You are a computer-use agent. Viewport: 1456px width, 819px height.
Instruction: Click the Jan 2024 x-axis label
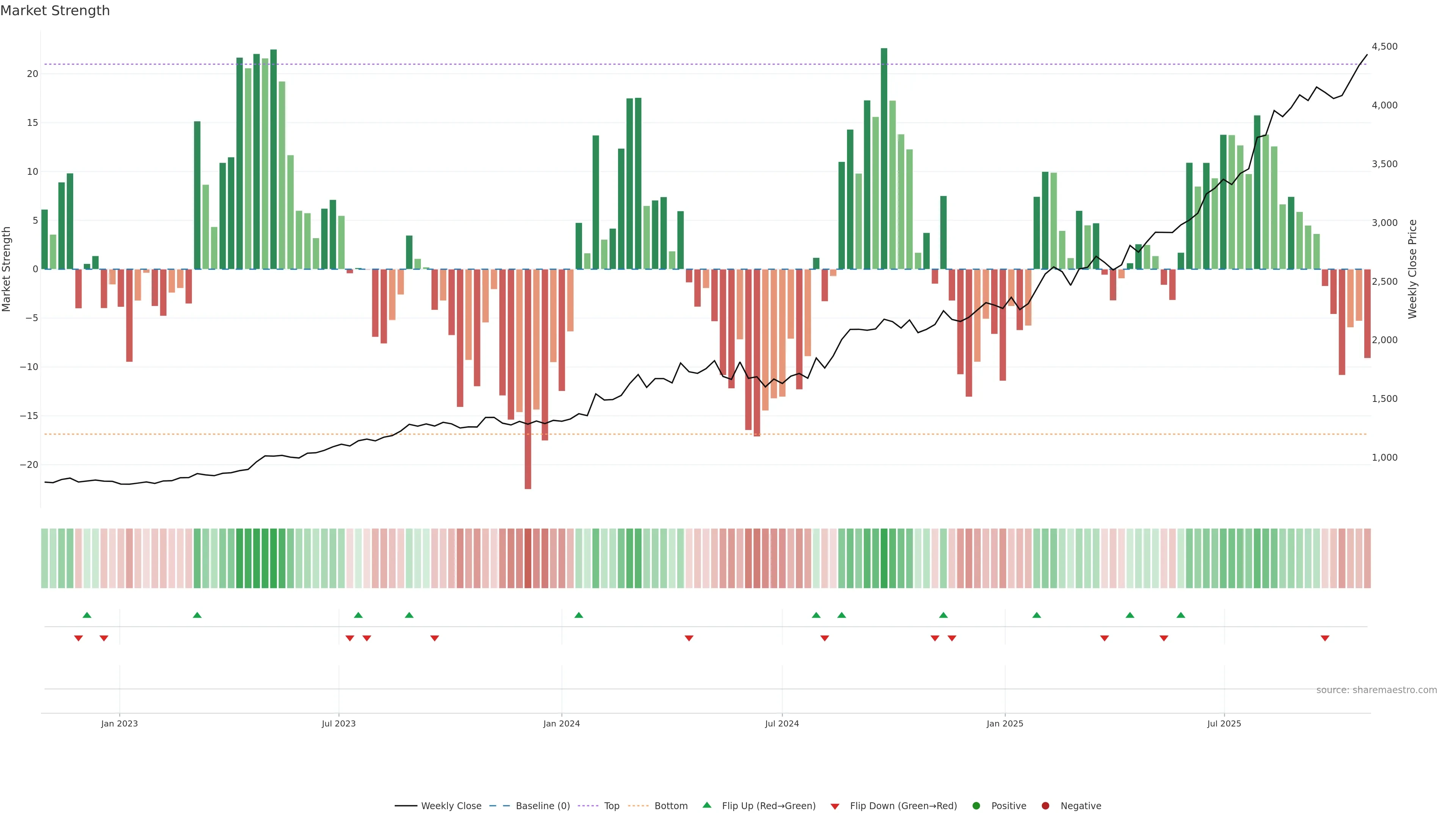[561, 723]
